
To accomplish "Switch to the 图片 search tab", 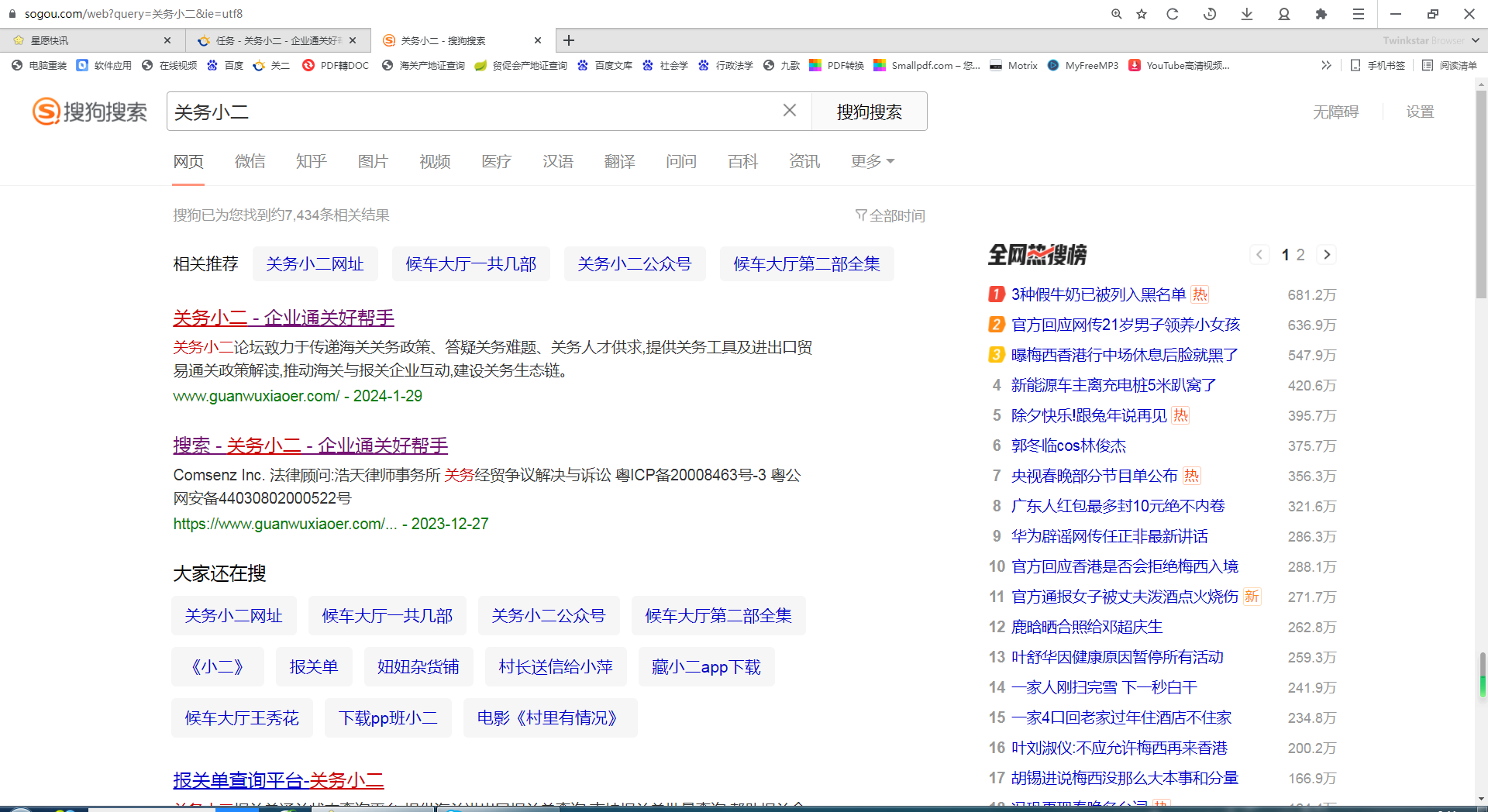I will 373,161.
